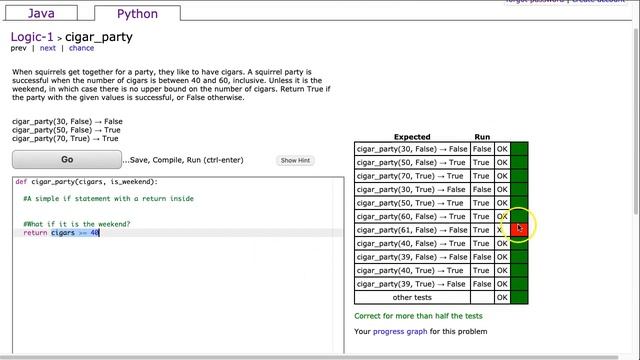Click the red result cell for cigar_party(61, False)
The width and height of the screenshot is (640, 360).
tap(519, 230)
